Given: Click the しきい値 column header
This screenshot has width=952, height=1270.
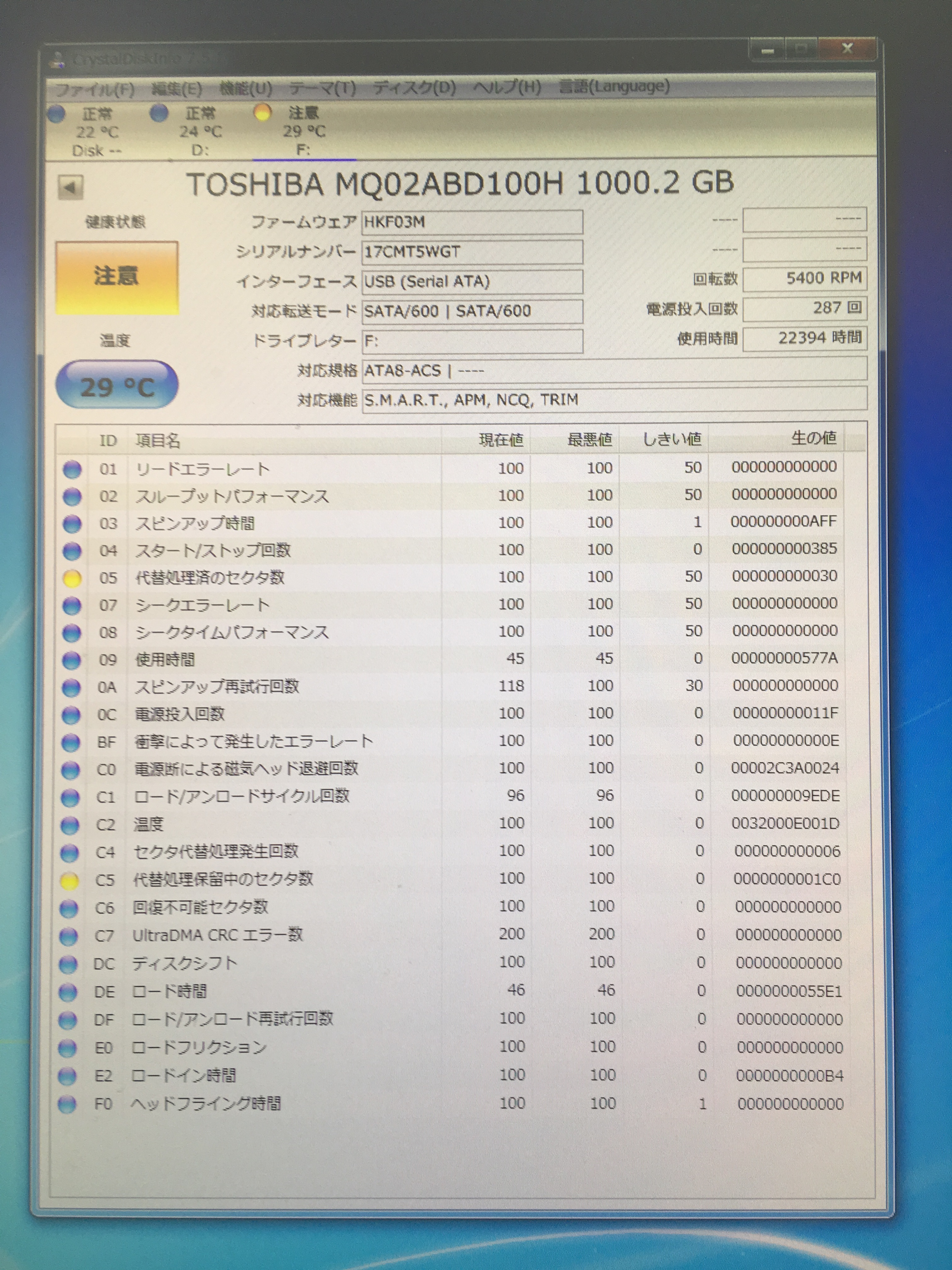Looking at the screenshot, I should (671, 439).
